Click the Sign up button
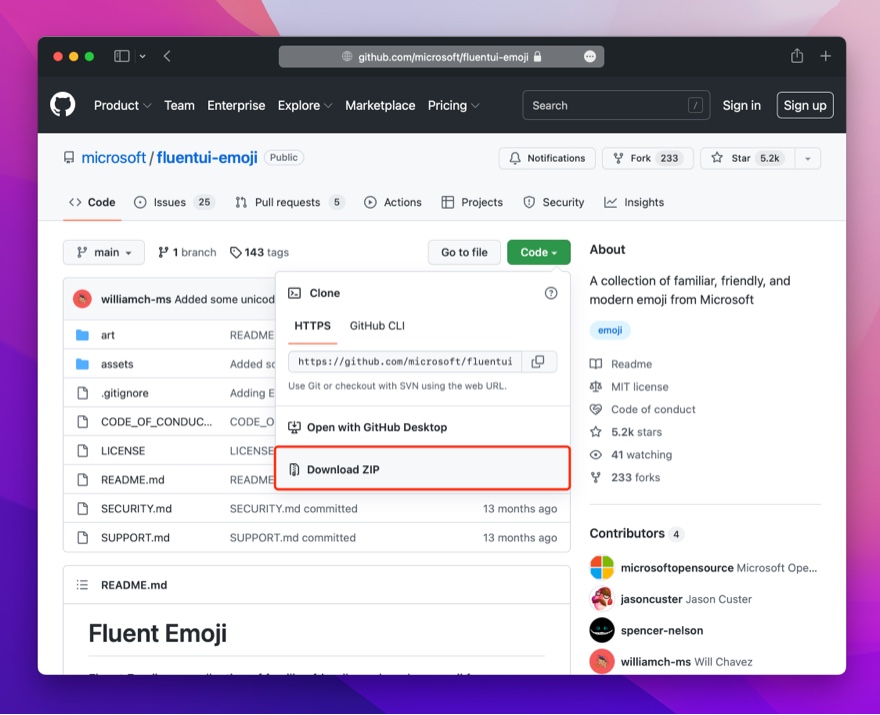The image size is (880, 715). coord(805,106)
